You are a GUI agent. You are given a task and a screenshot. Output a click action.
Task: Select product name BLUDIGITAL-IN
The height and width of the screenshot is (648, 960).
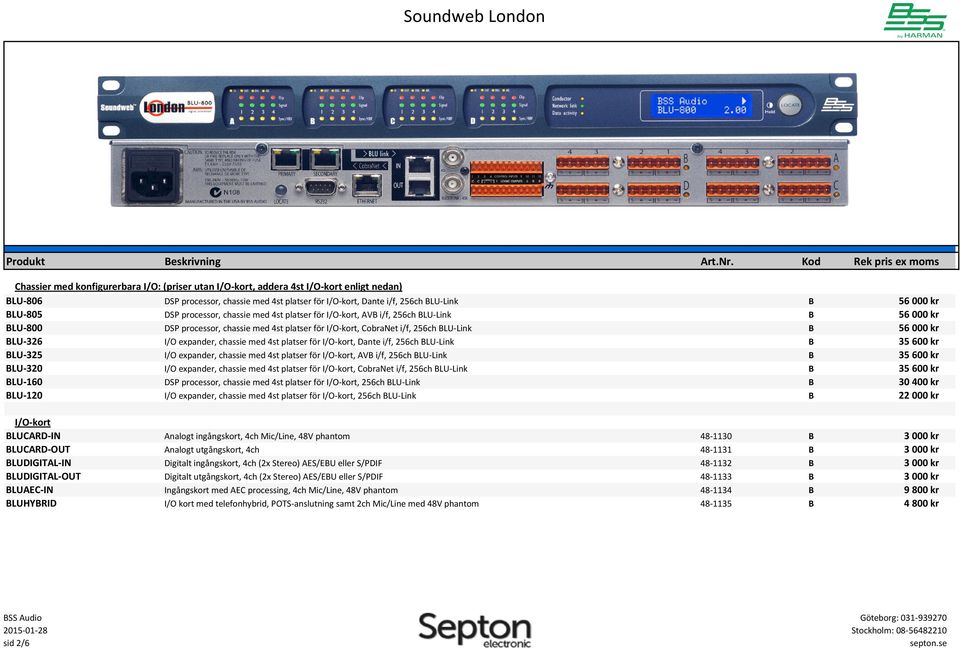click(38, 463)
